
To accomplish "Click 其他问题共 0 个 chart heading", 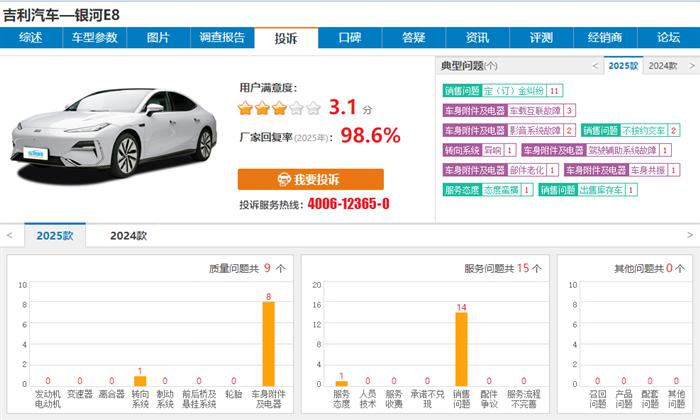I will tap(649, 268).
